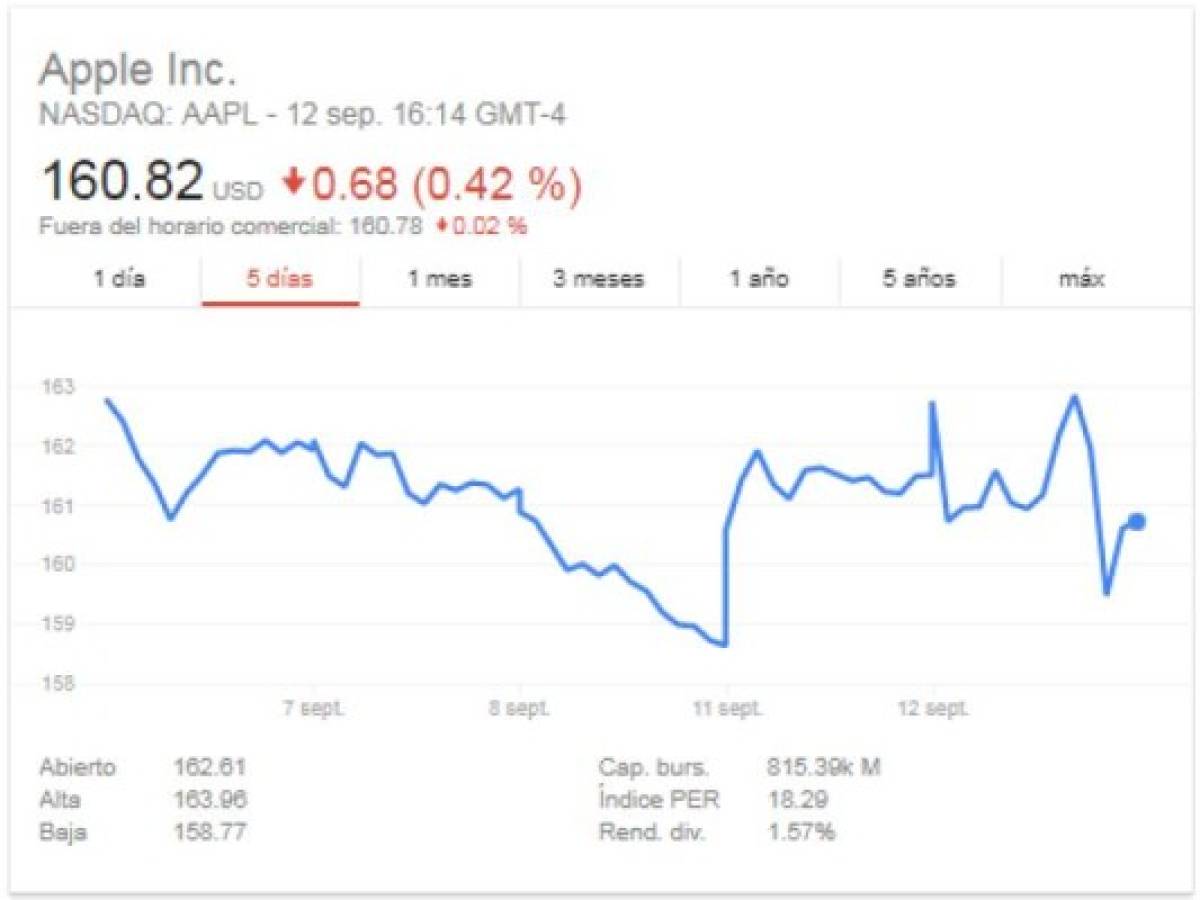Image resolution: width=1200 pixels, height=900 pixels.
Task: Click the blue endpoint dot on chart
Action: point(1137,521)
